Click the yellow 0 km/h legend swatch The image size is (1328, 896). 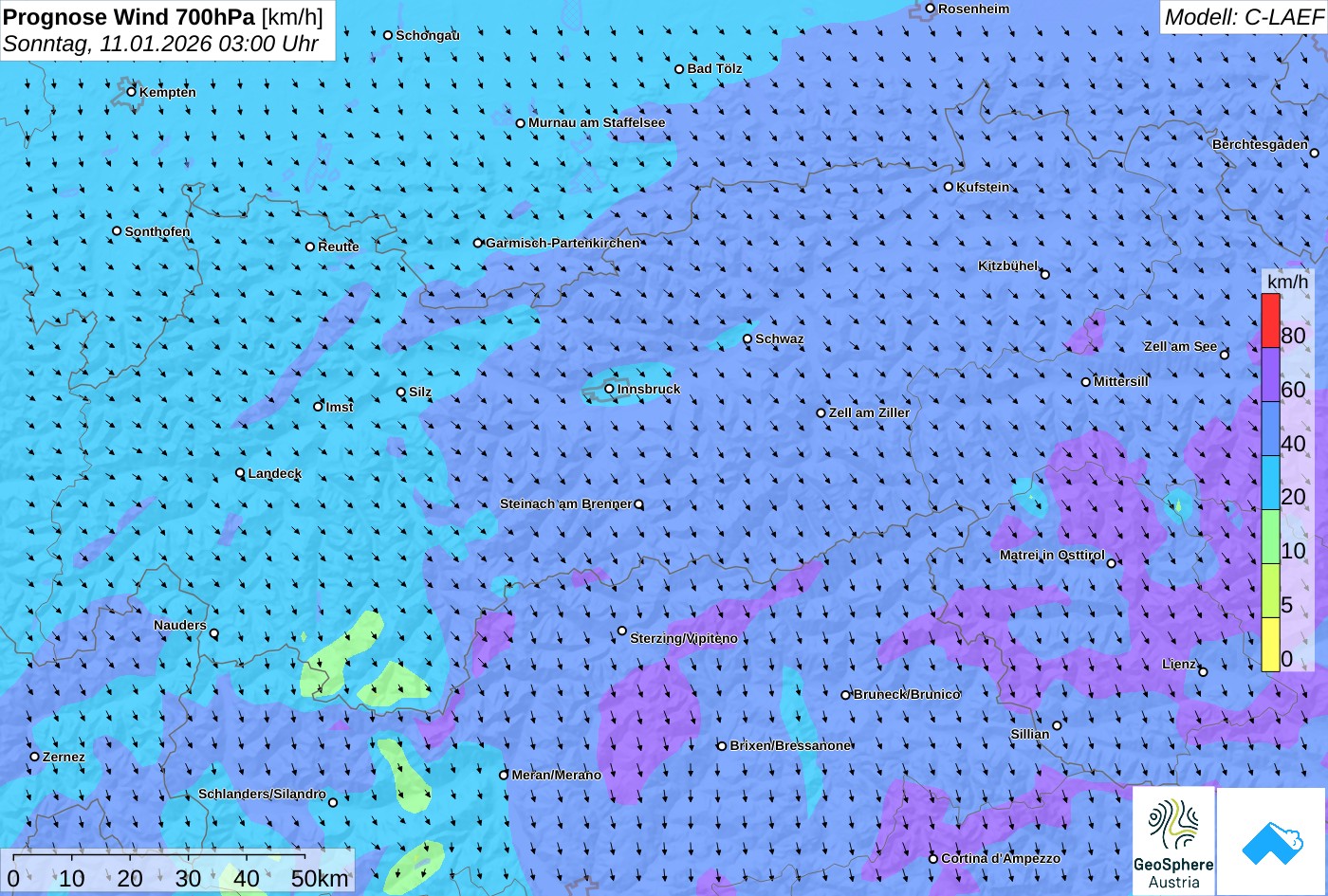pyautogui.click(x=1271, y=645)
